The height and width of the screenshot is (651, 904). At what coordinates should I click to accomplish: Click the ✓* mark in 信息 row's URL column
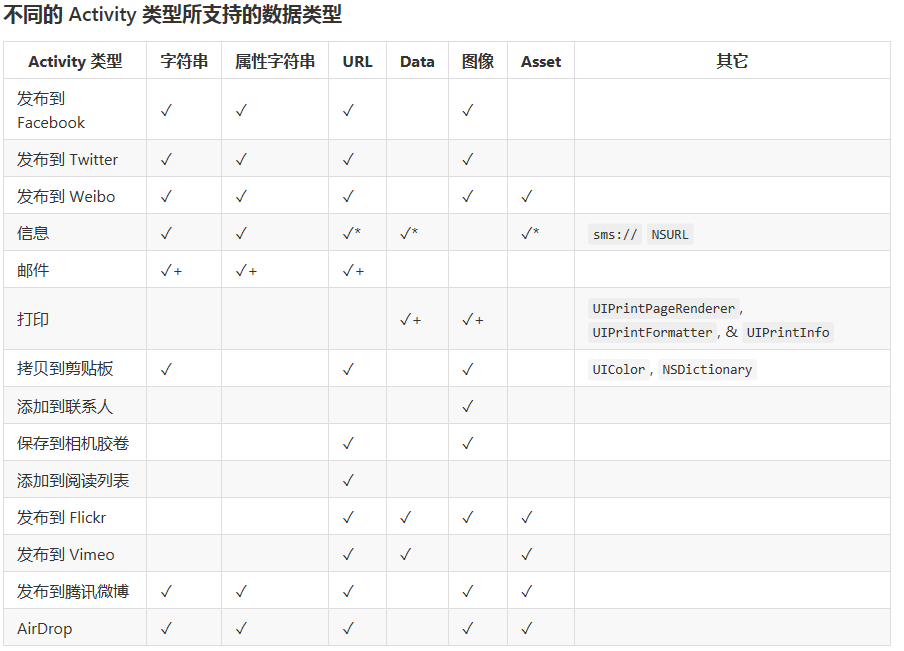pyautogui.click(x=352, y=233)
